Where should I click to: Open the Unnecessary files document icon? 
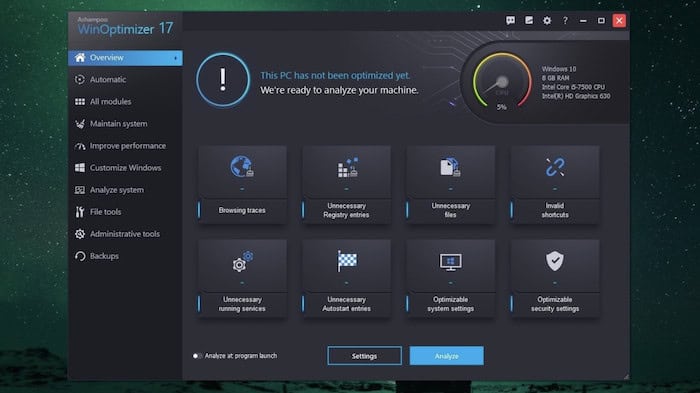(450, 167)
